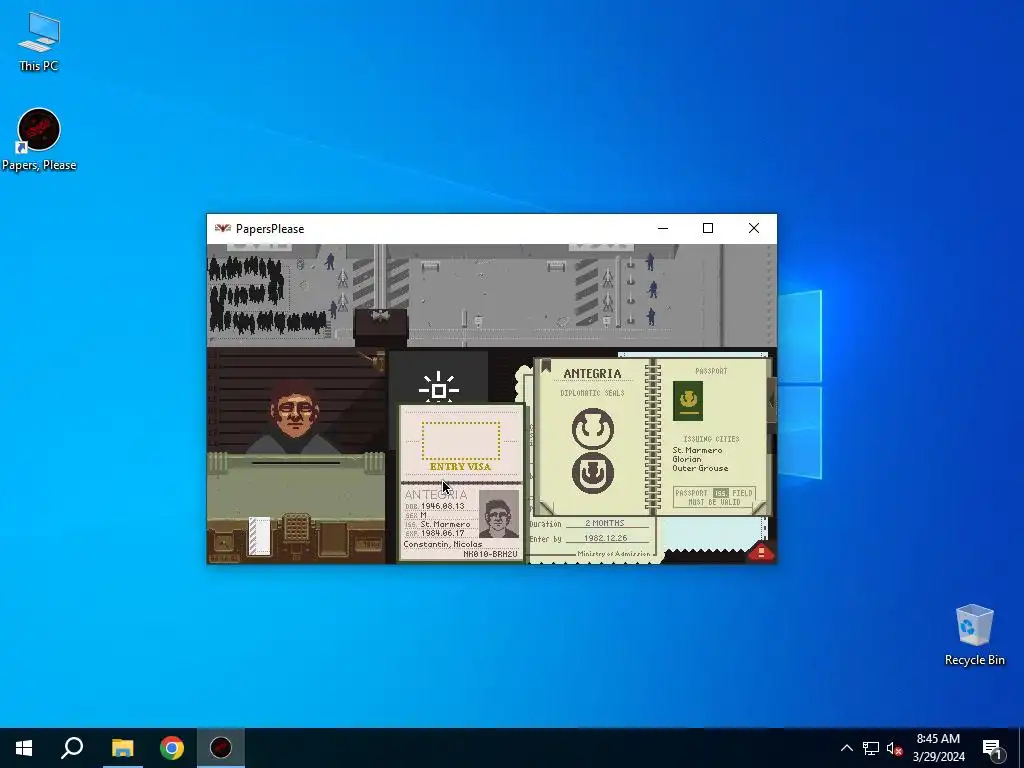
Task: Click the PapersPlease taskbar button
Action: pyautogui.click(x=221, y=748)
